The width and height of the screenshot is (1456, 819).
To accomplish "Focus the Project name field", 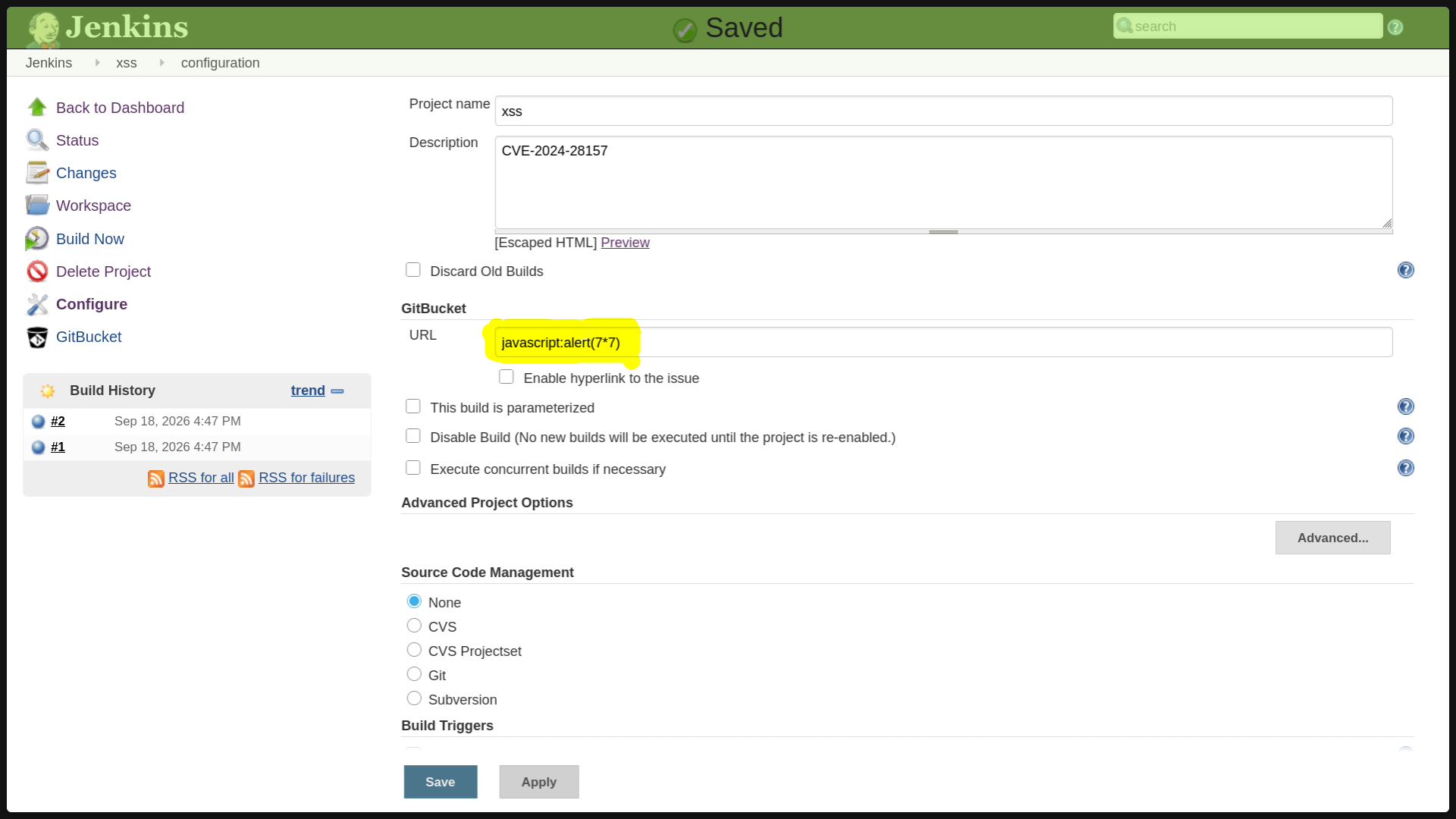I will click(x=943, y=111).
